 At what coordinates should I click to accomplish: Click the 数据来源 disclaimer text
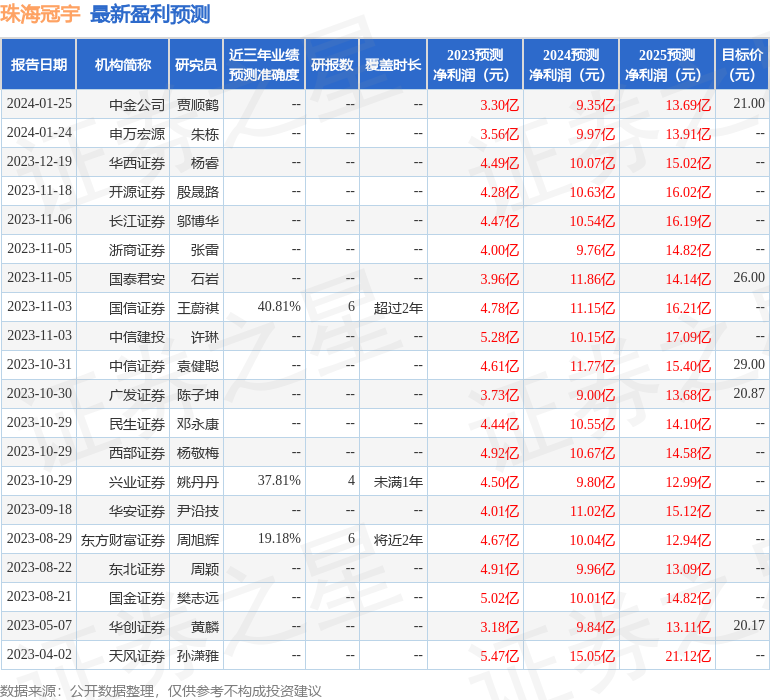pos(161,691)
